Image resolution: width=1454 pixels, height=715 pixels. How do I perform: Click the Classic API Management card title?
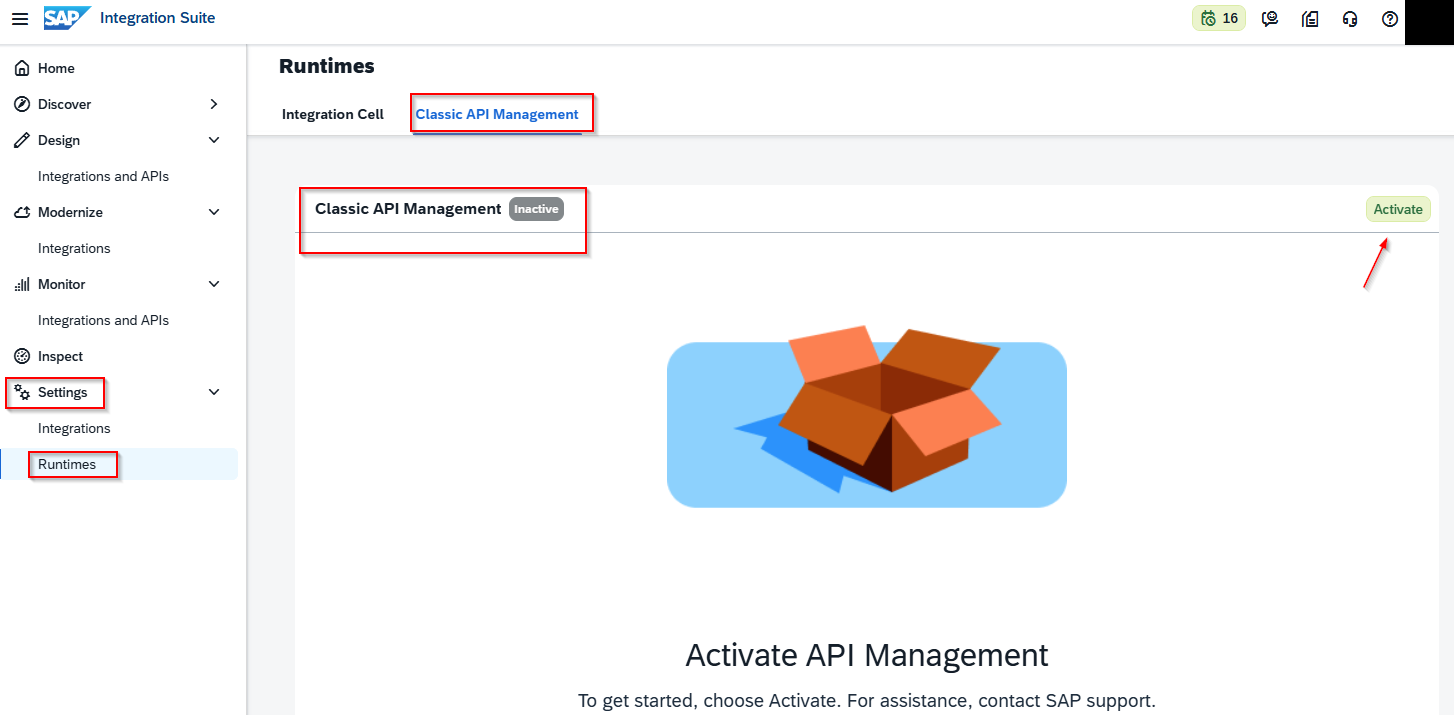[x=408, y=209]
